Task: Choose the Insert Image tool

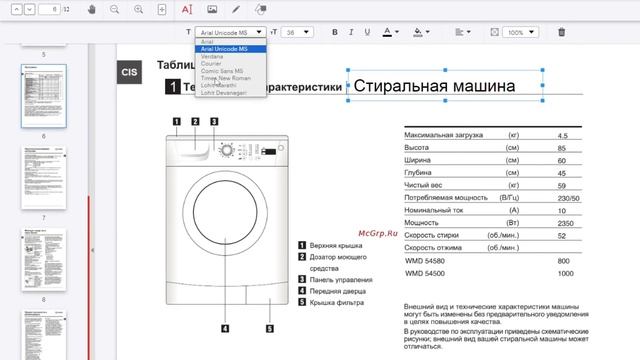Action: tap(212, 9)
